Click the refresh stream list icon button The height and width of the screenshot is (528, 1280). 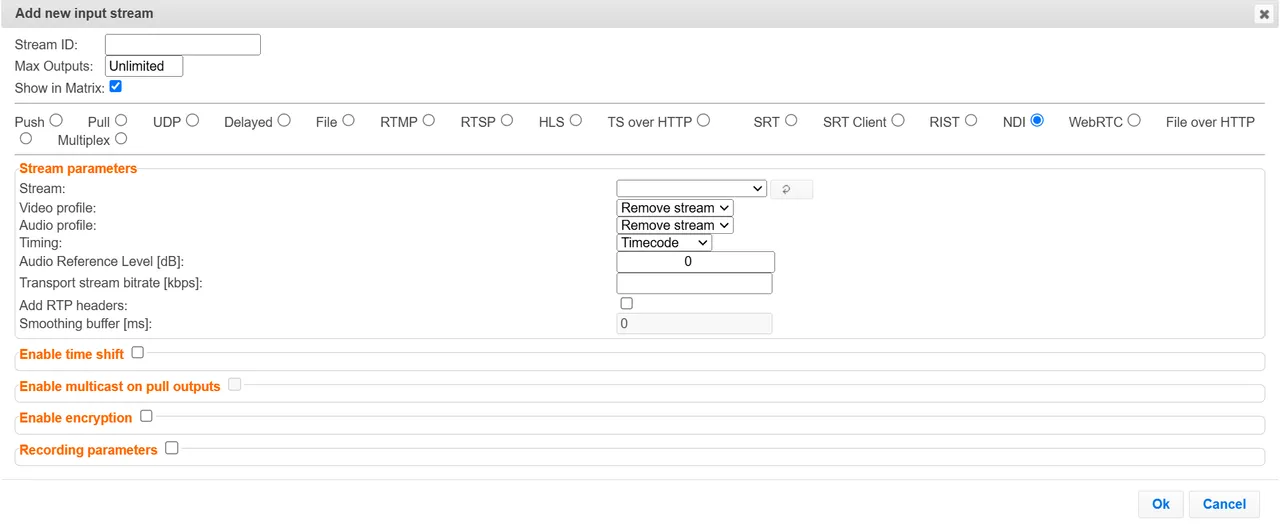[x=791, y=189]
